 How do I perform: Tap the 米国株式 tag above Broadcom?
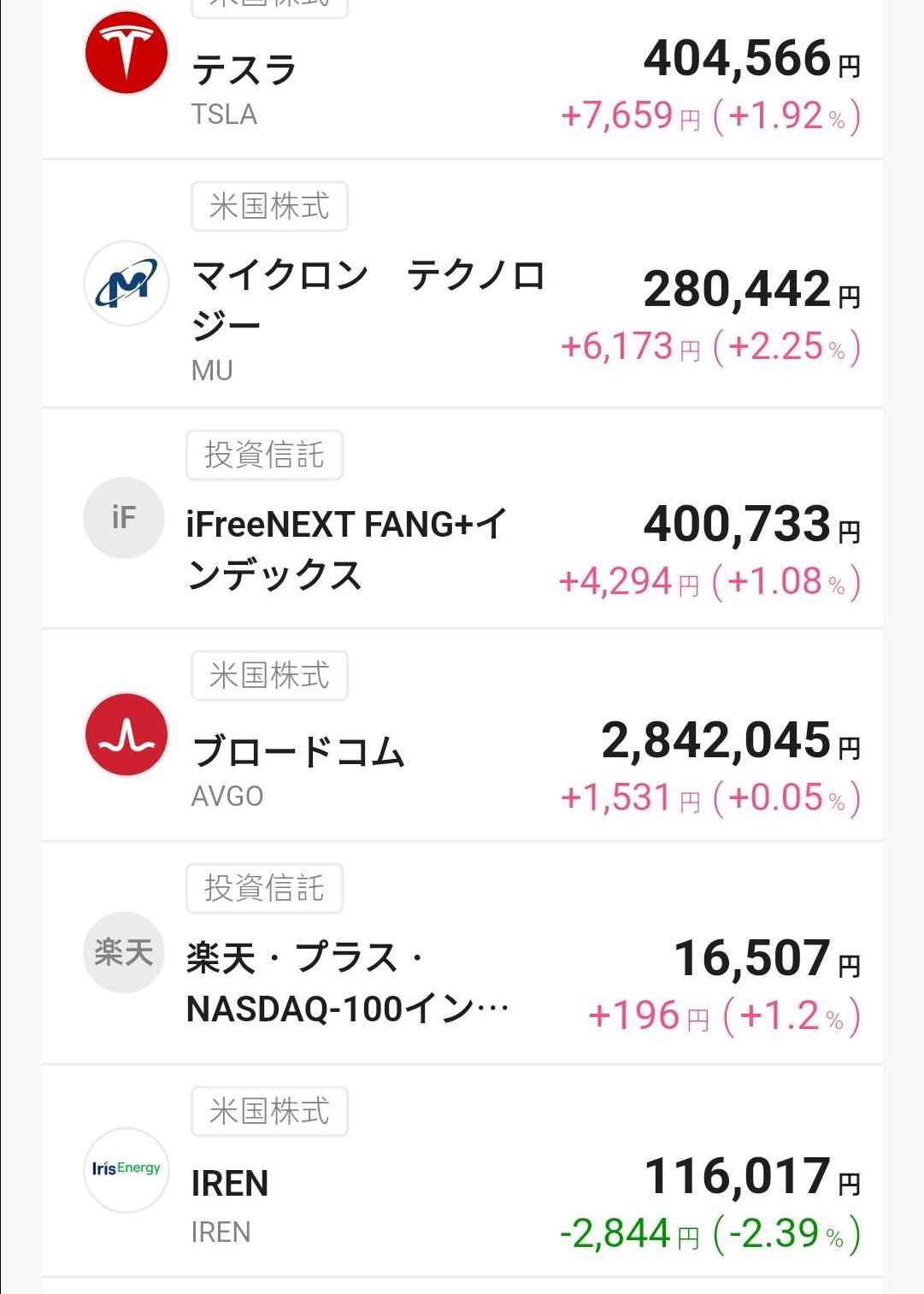pos(269,676)
